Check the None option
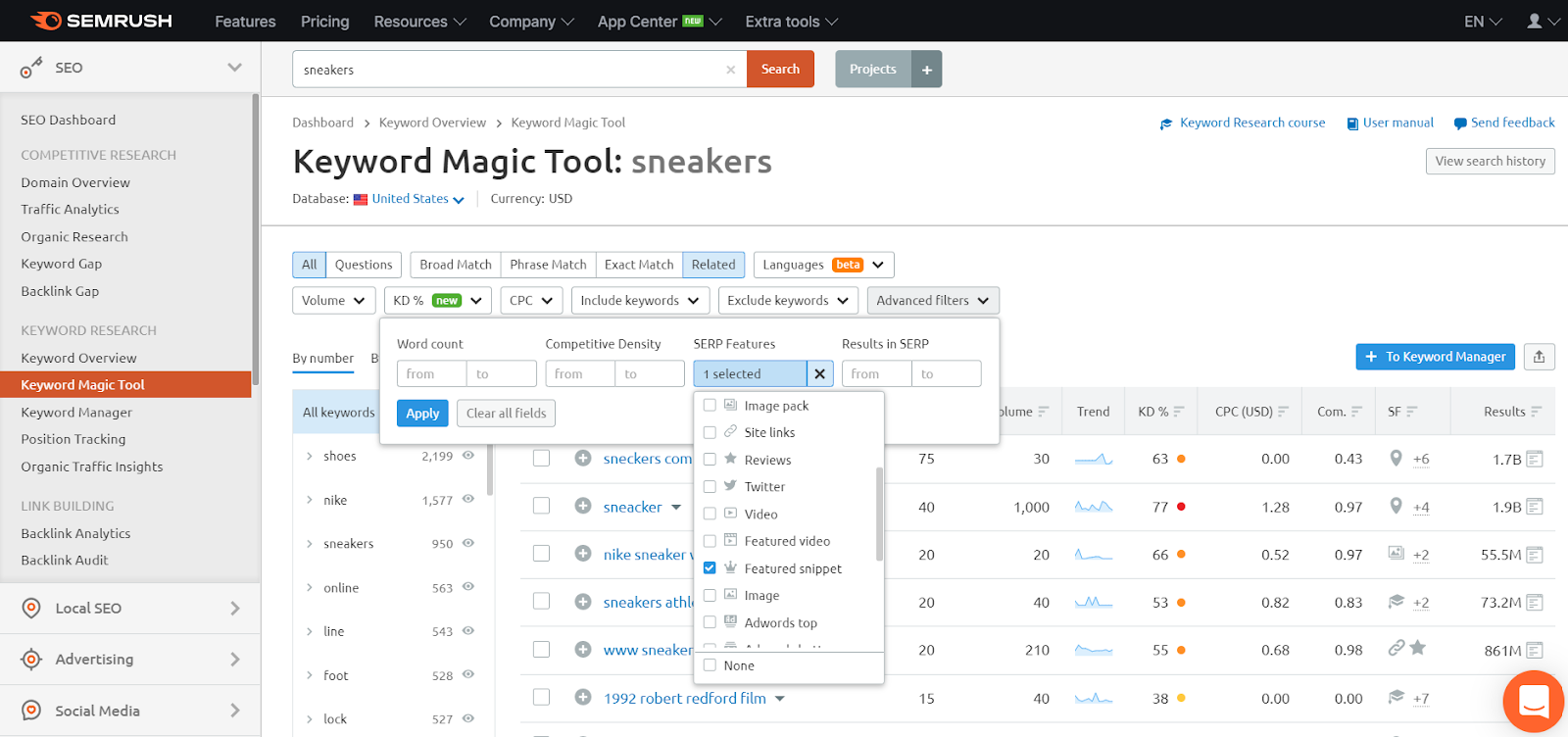 pos(710,665)
